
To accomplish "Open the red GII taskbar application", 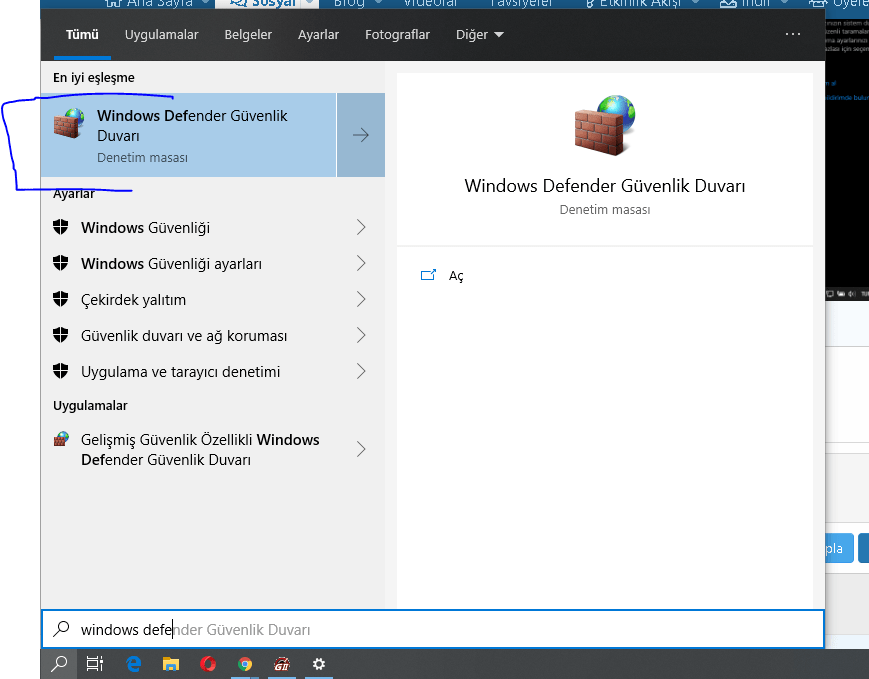I will [282, 663].
